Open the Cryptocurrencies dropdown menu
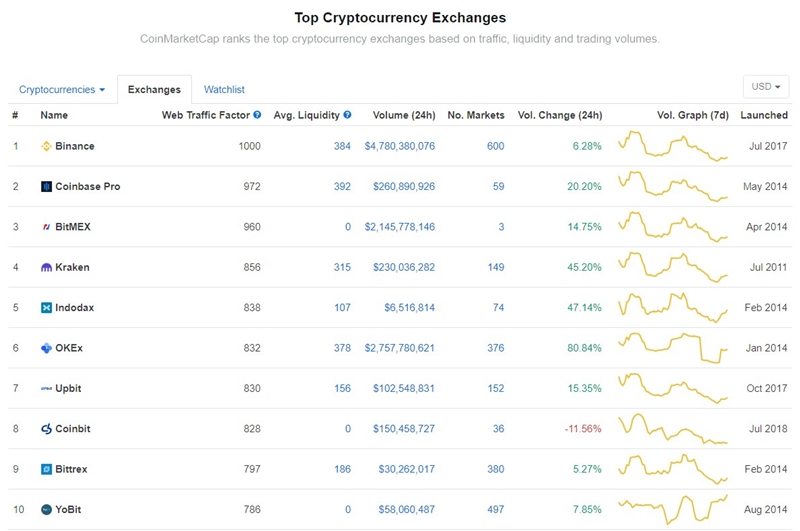The width and height of the screenshot is (800, 531). [62, 90]
